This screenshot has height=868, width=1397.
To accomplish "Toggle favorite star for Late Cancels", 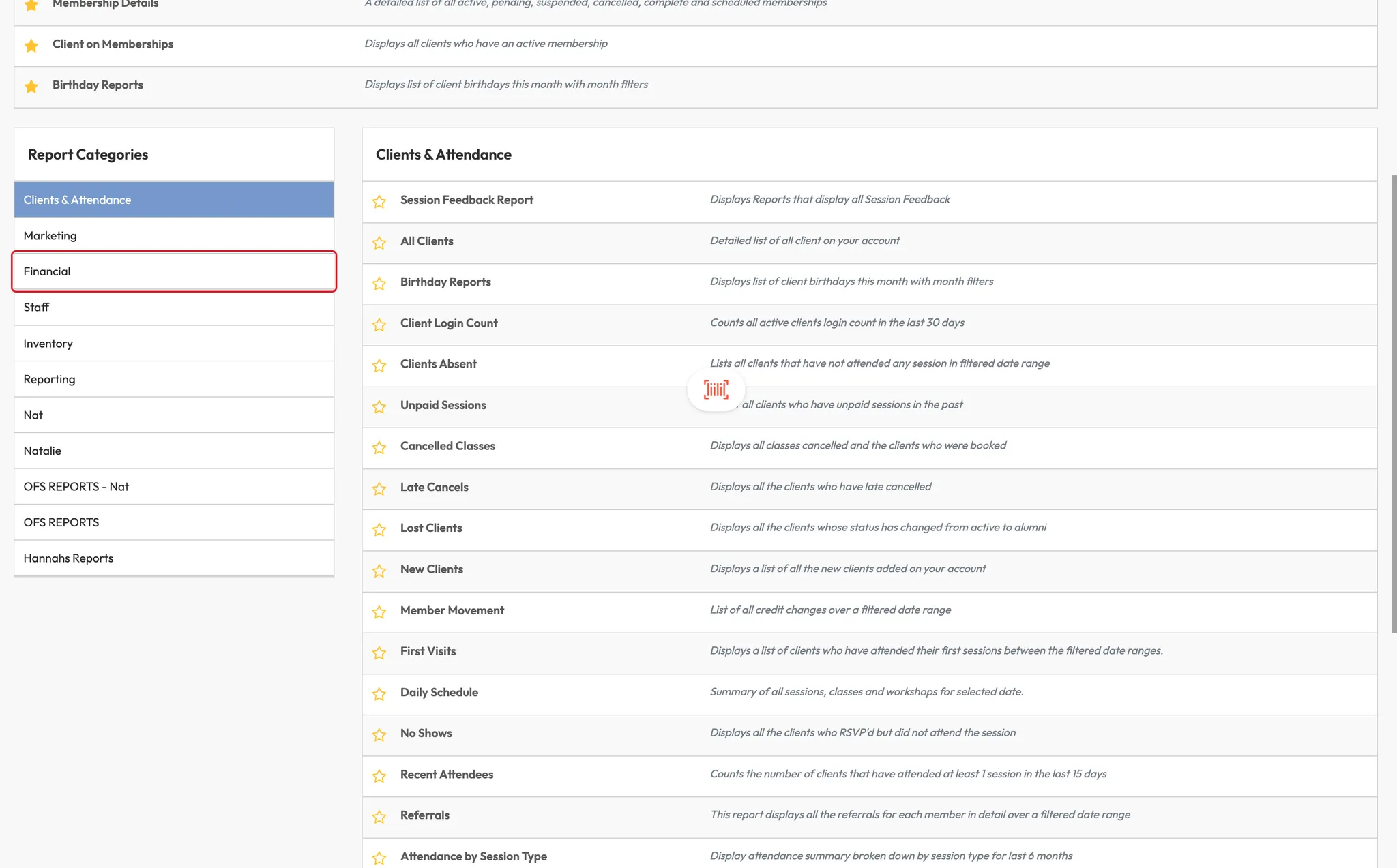I will point(379,488).
